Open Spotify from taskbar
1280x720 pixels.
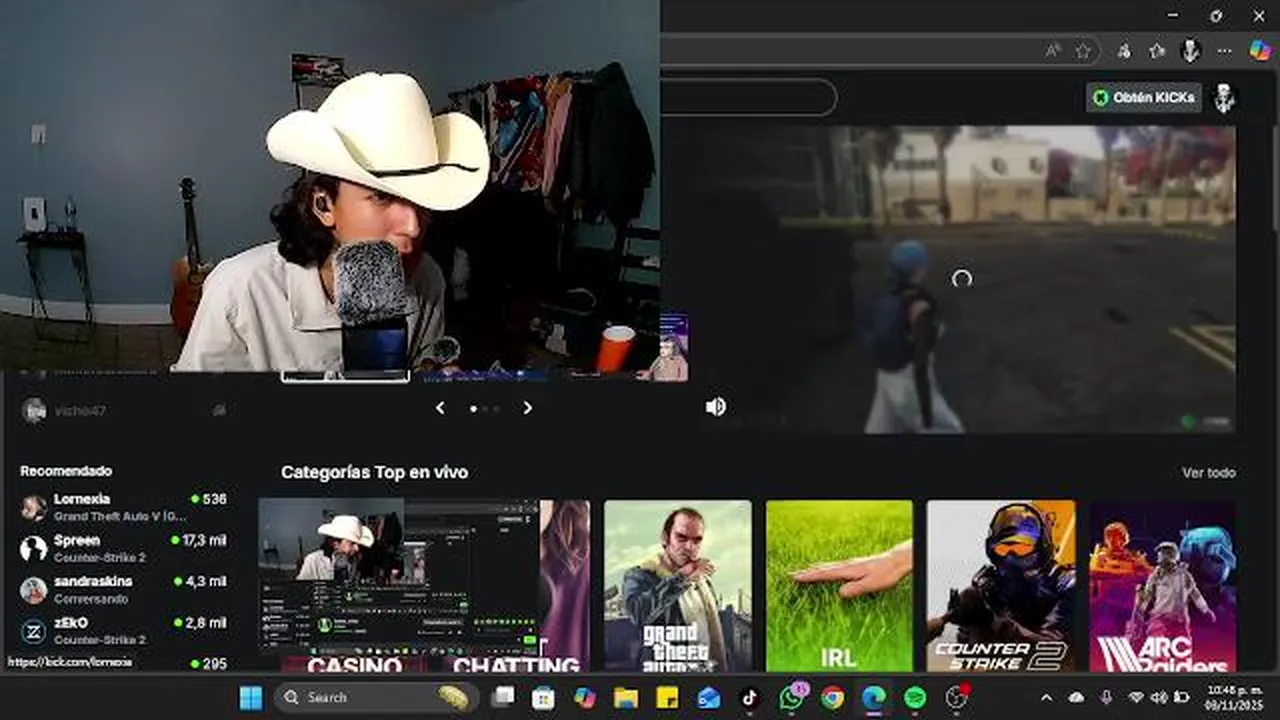pyautogui.click(x=915, y=697)
